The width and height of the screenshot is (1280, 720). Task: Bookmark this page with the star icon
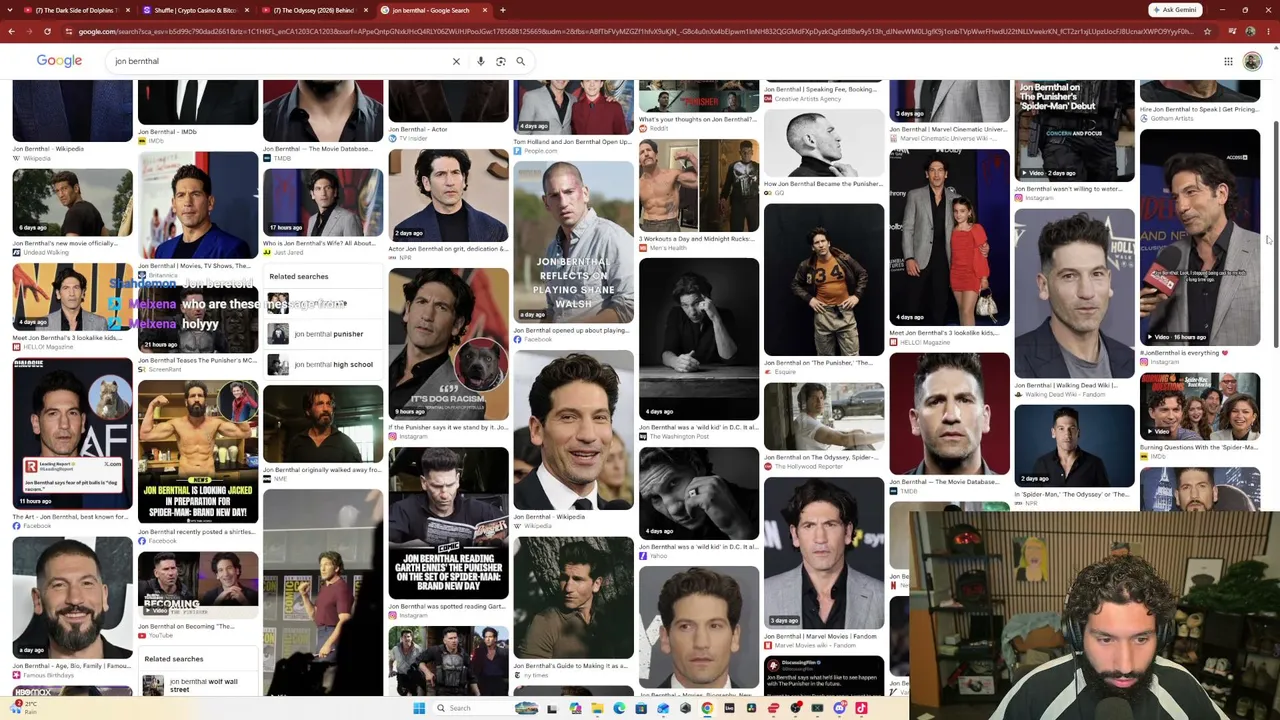1207,31
